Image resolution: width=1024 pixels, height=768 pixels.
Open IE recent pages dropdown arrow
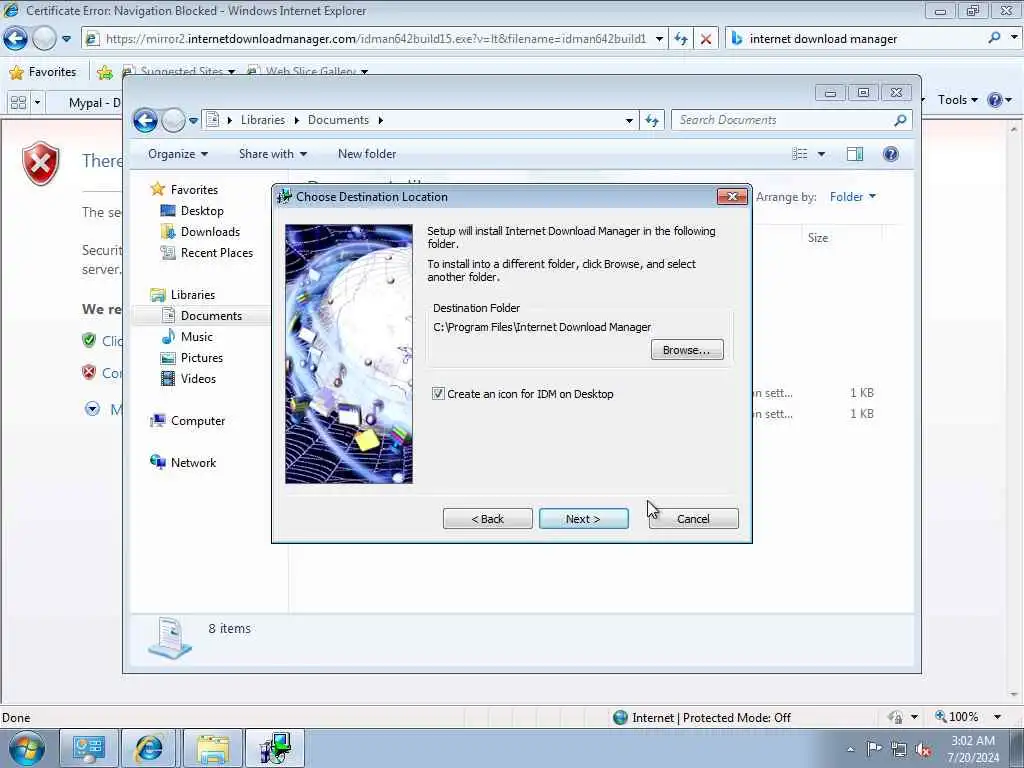[66, 39]
